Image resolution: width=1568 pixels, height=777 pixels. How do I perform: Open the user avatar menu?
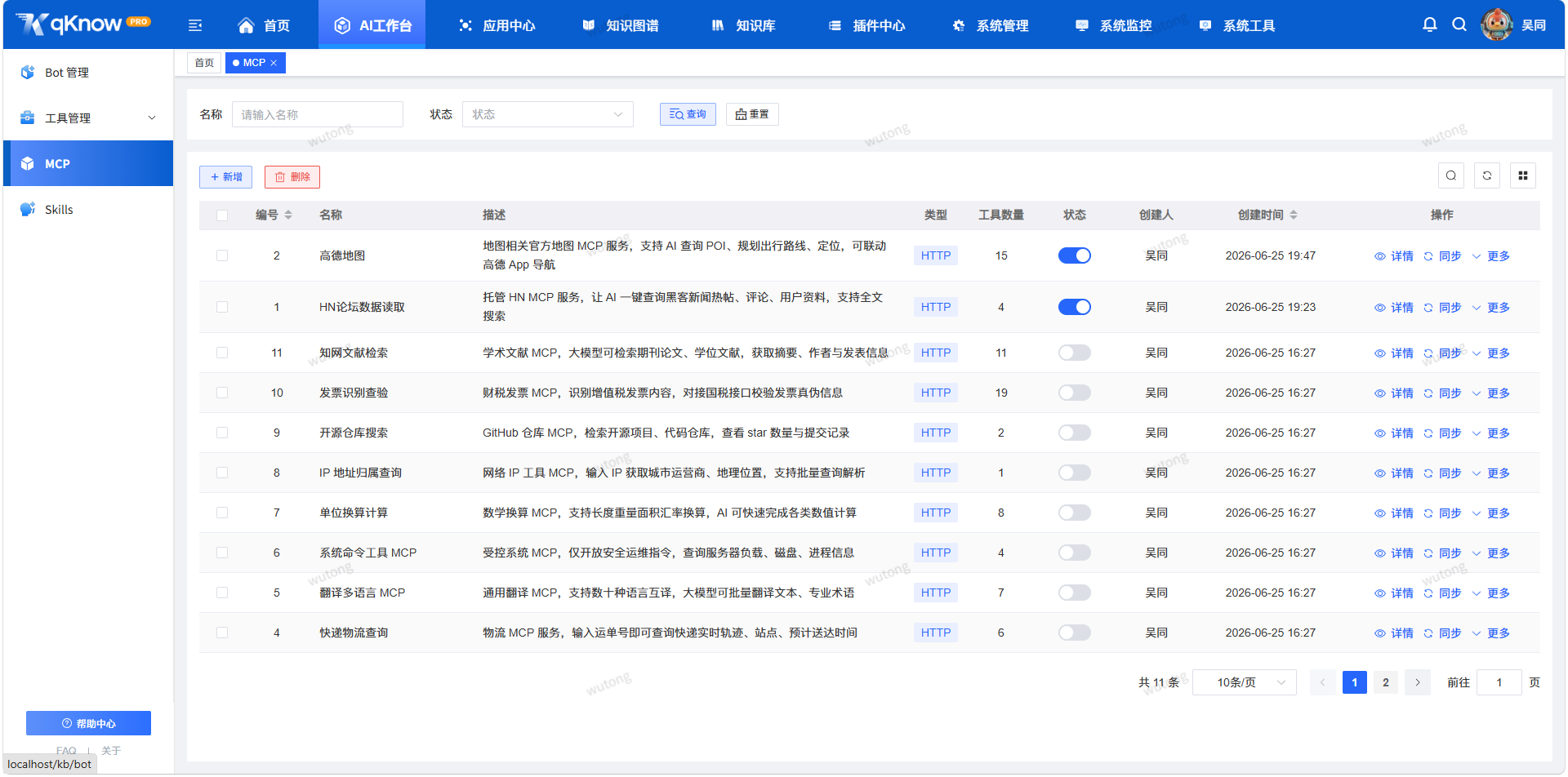click(1497, 24)
